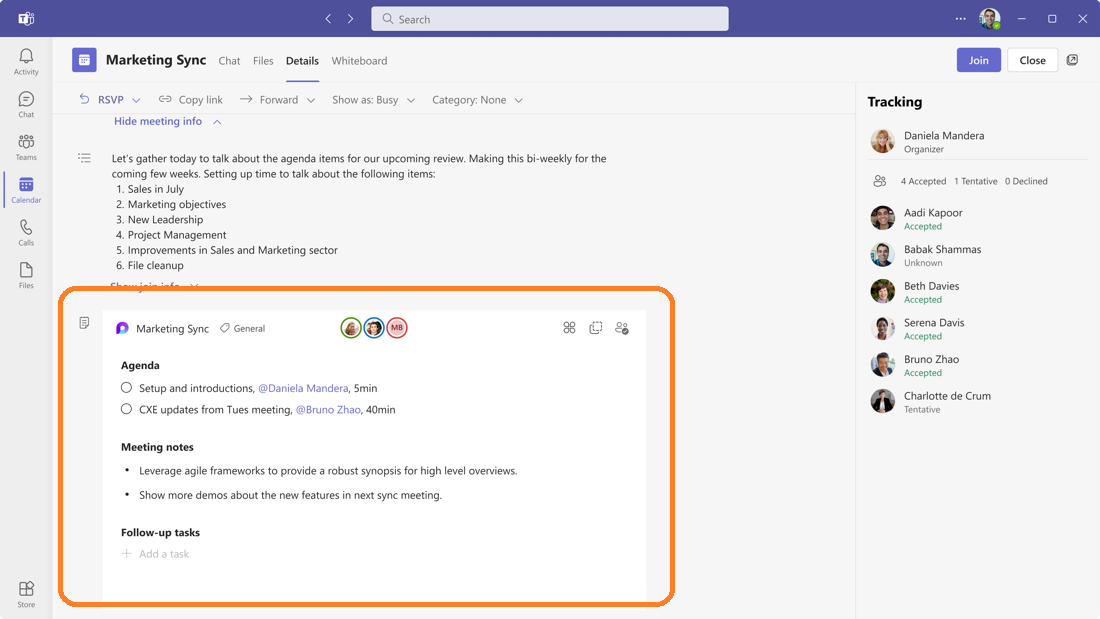
Task: Open the Activity panel in the sidebar
Action: 25,60
